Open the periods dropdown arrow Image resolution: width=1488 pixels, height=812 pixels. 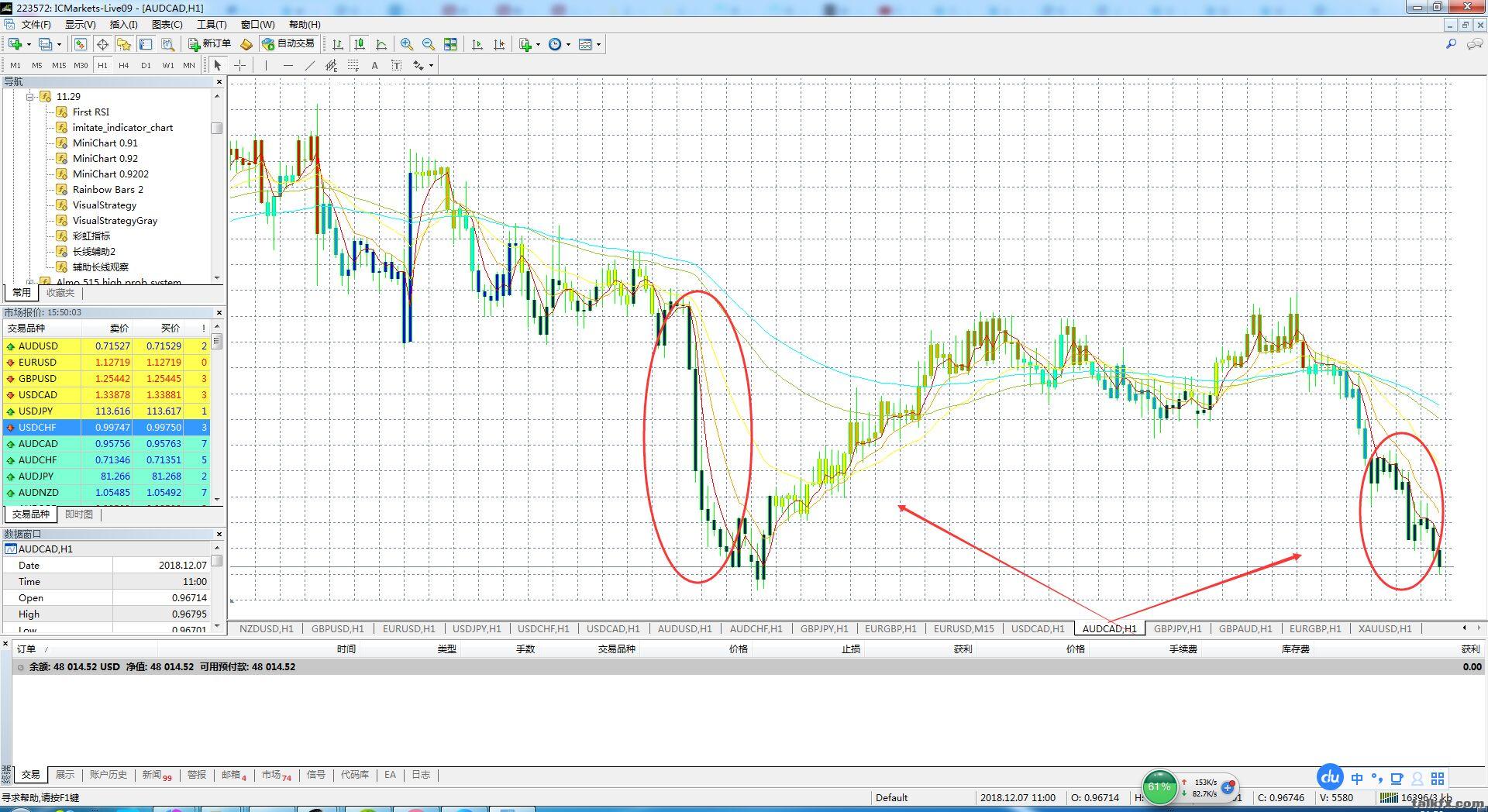pyautogui.click(x=568, y=44)
